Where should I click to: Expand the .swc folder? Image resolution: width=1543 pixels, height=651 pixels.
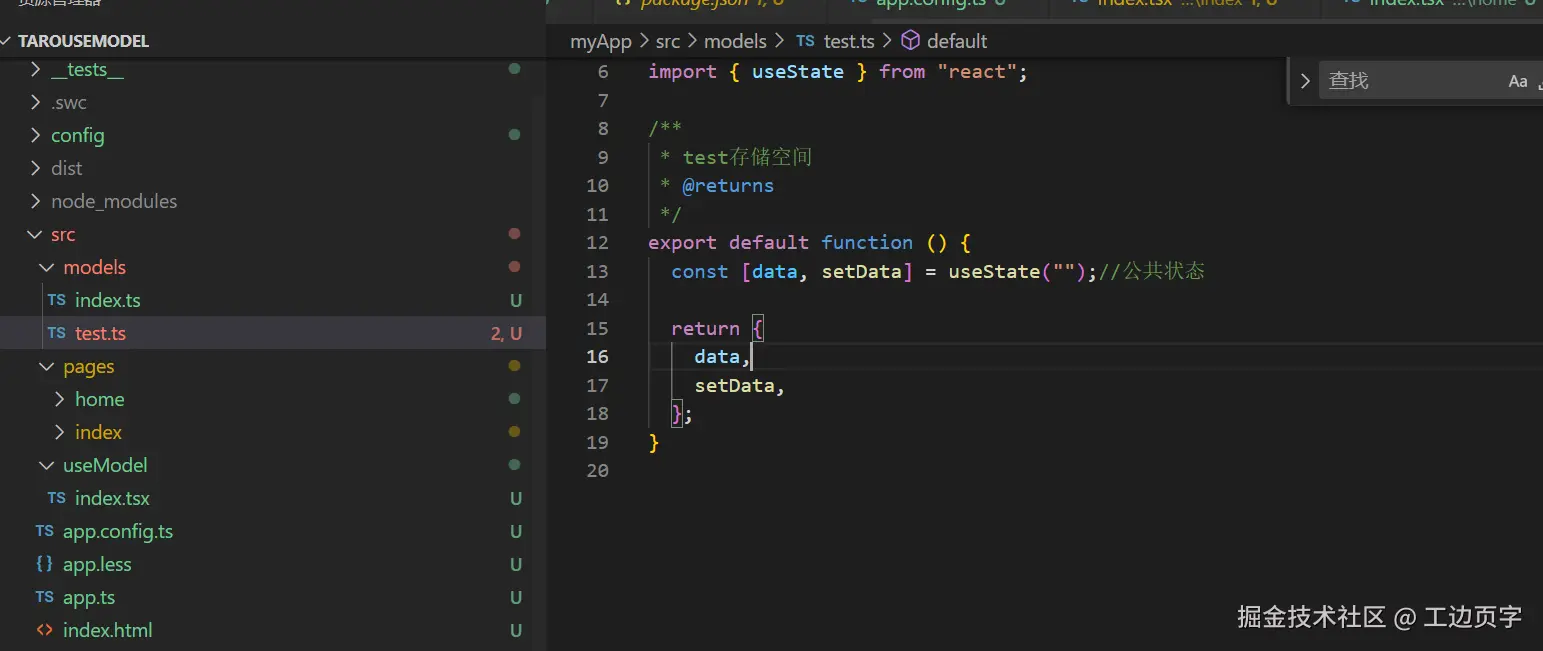[37, 103]
